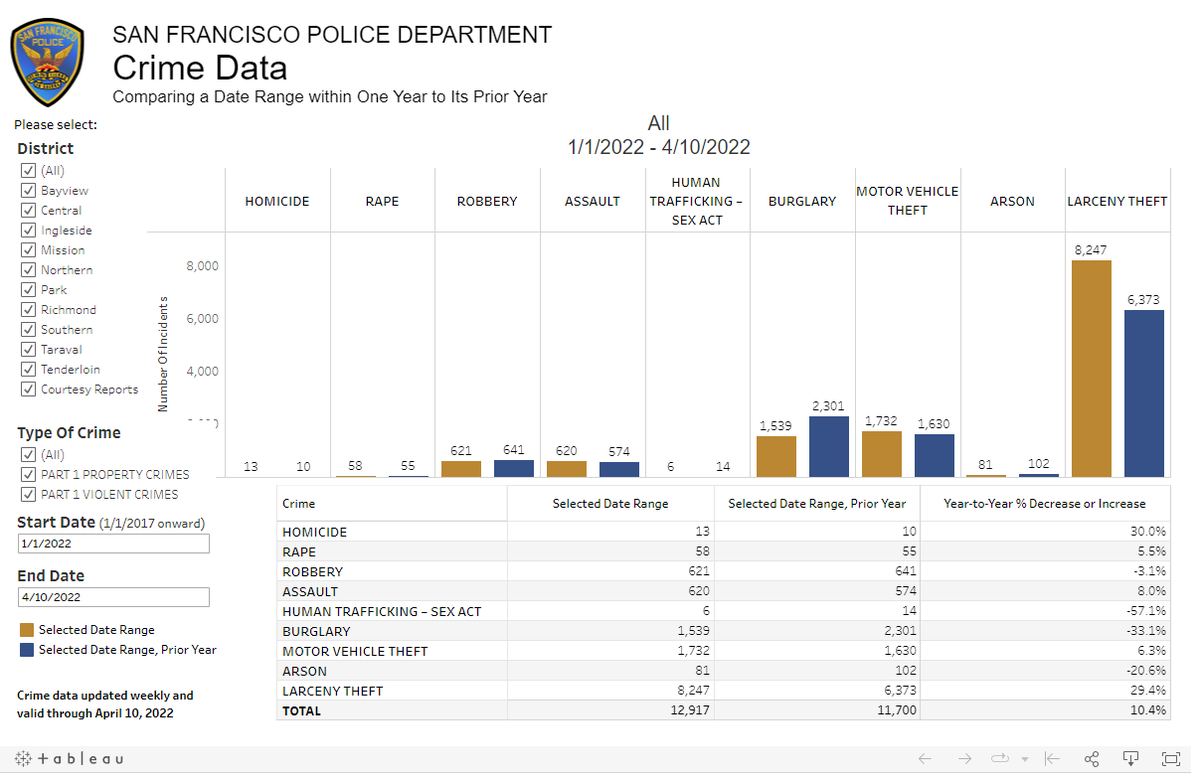This screenshot has width=1200, height=782.
Task: Click the ARSON column header in chart
Action: (1012, 201)
